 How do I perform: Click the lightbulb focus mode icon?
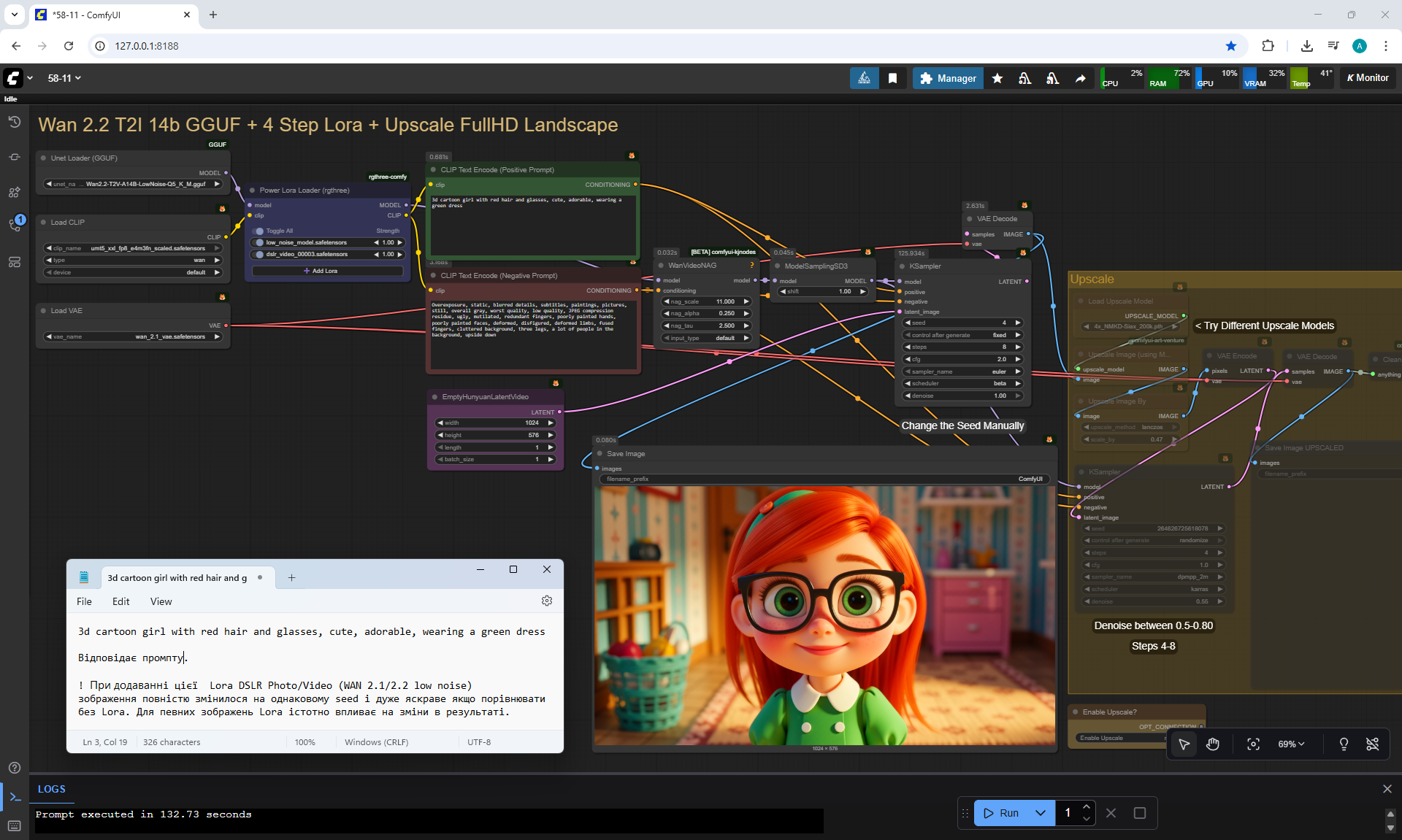pos(1344,744)
